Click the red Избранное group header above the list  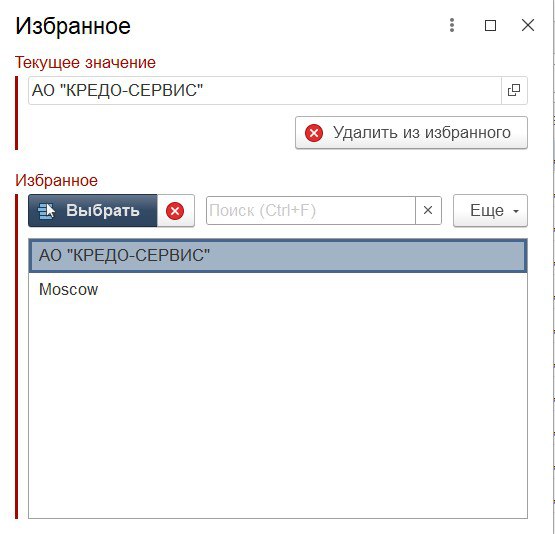coord(56,180)
